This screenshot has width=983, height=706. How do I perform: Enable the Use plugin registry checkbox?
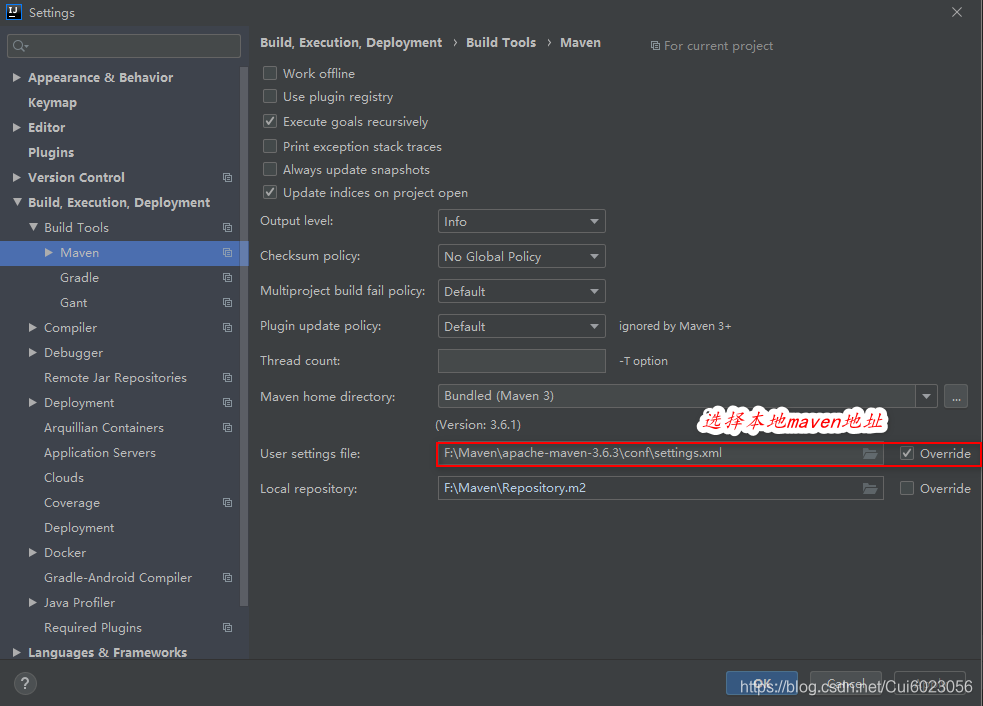click(270, 97)
